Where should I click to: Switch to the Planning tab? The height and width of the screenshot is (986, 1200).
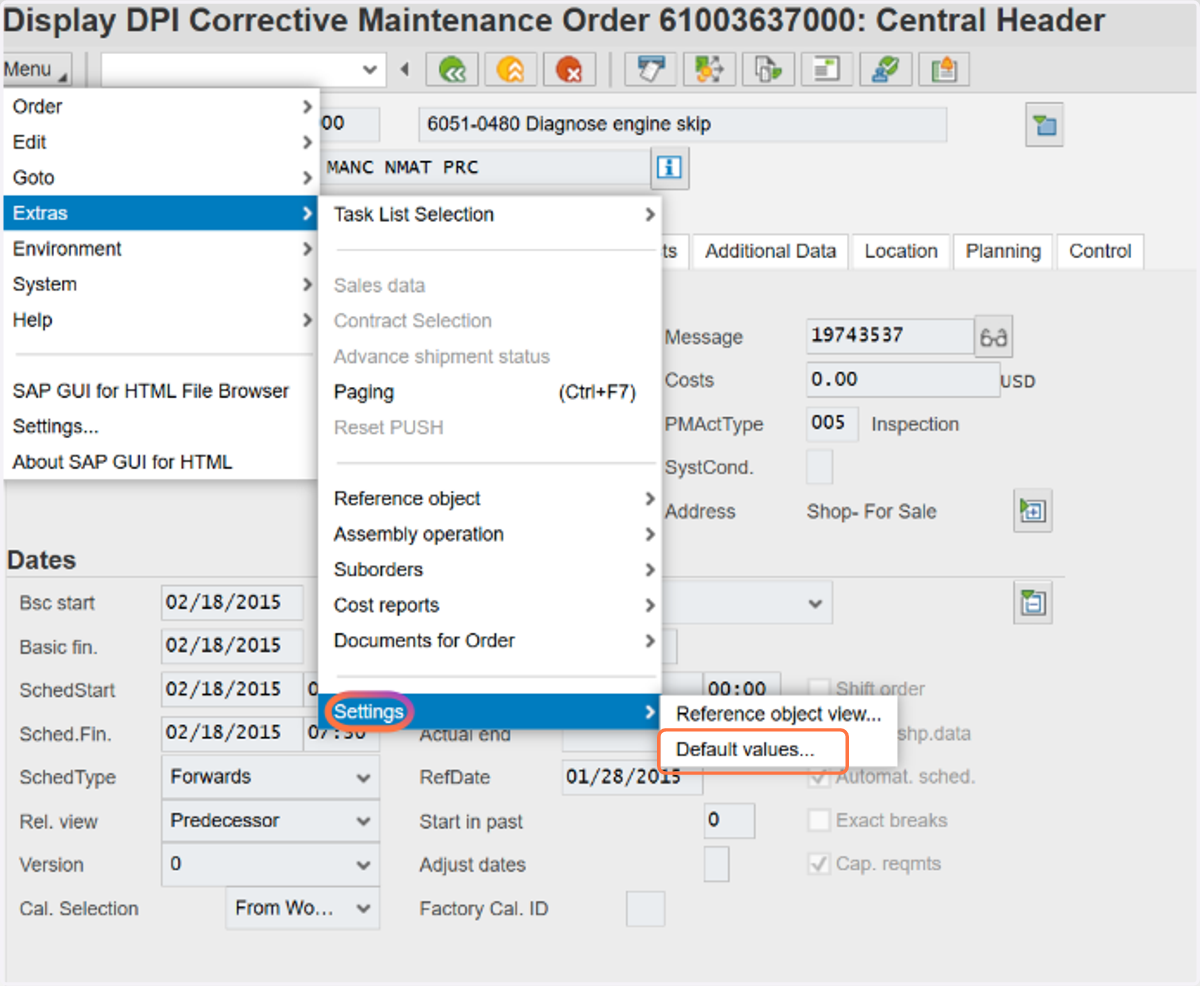tap(1003, 251)
